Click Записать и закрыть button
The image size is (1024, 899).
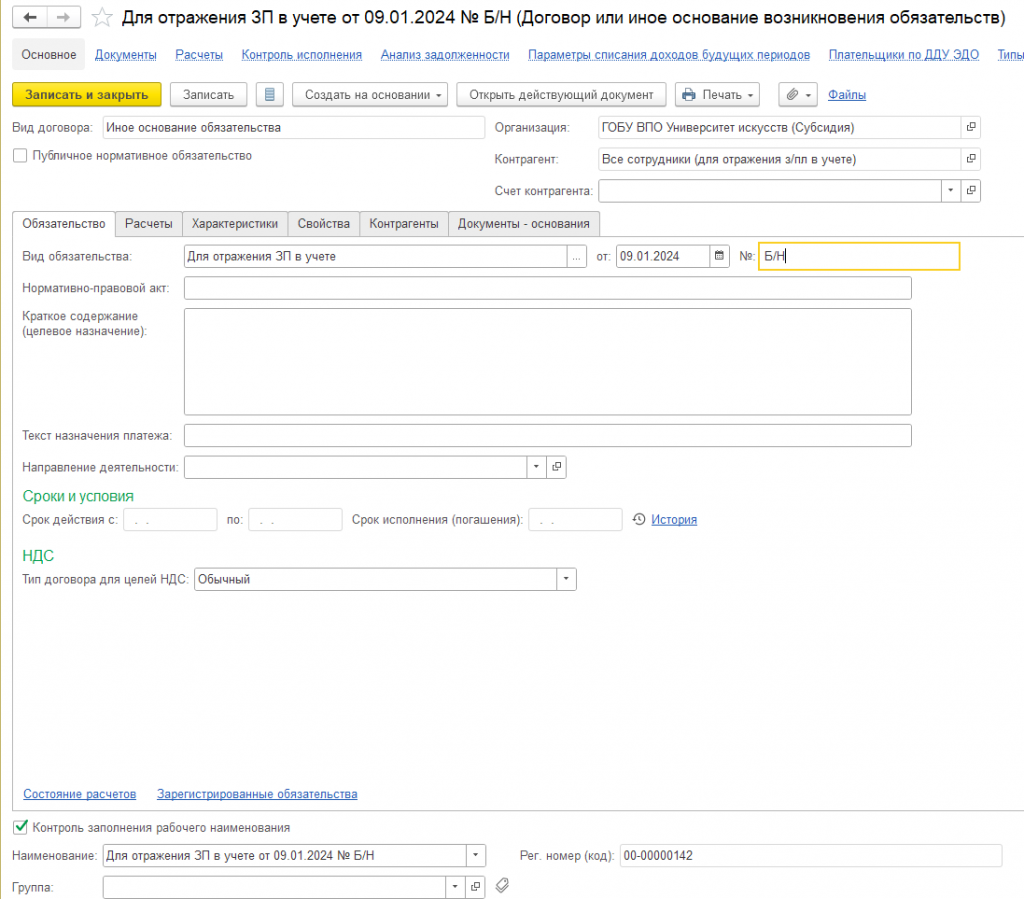(87, 95)
